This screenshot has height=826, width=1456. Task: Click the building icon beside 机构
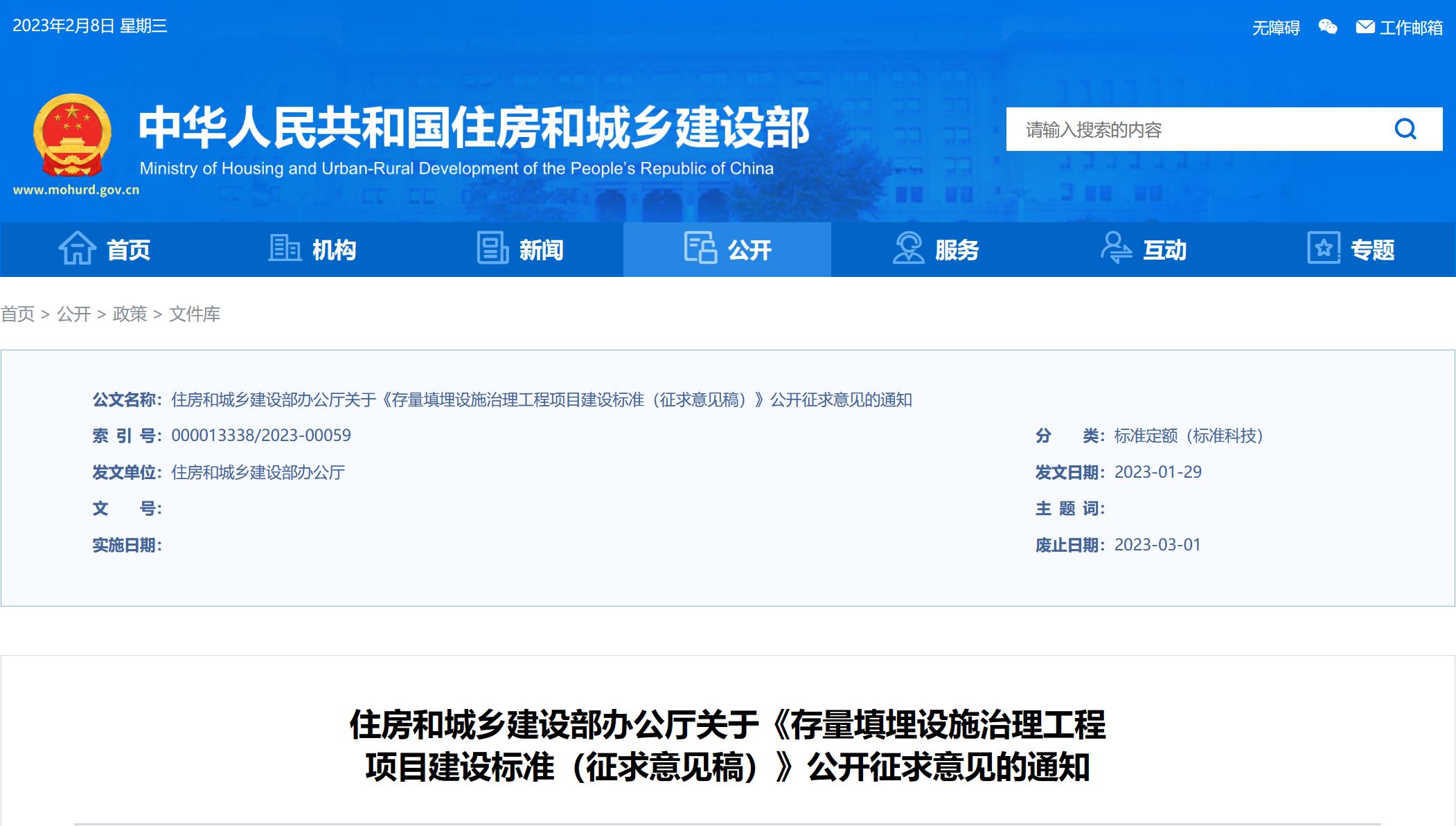(x=285, y=248)
